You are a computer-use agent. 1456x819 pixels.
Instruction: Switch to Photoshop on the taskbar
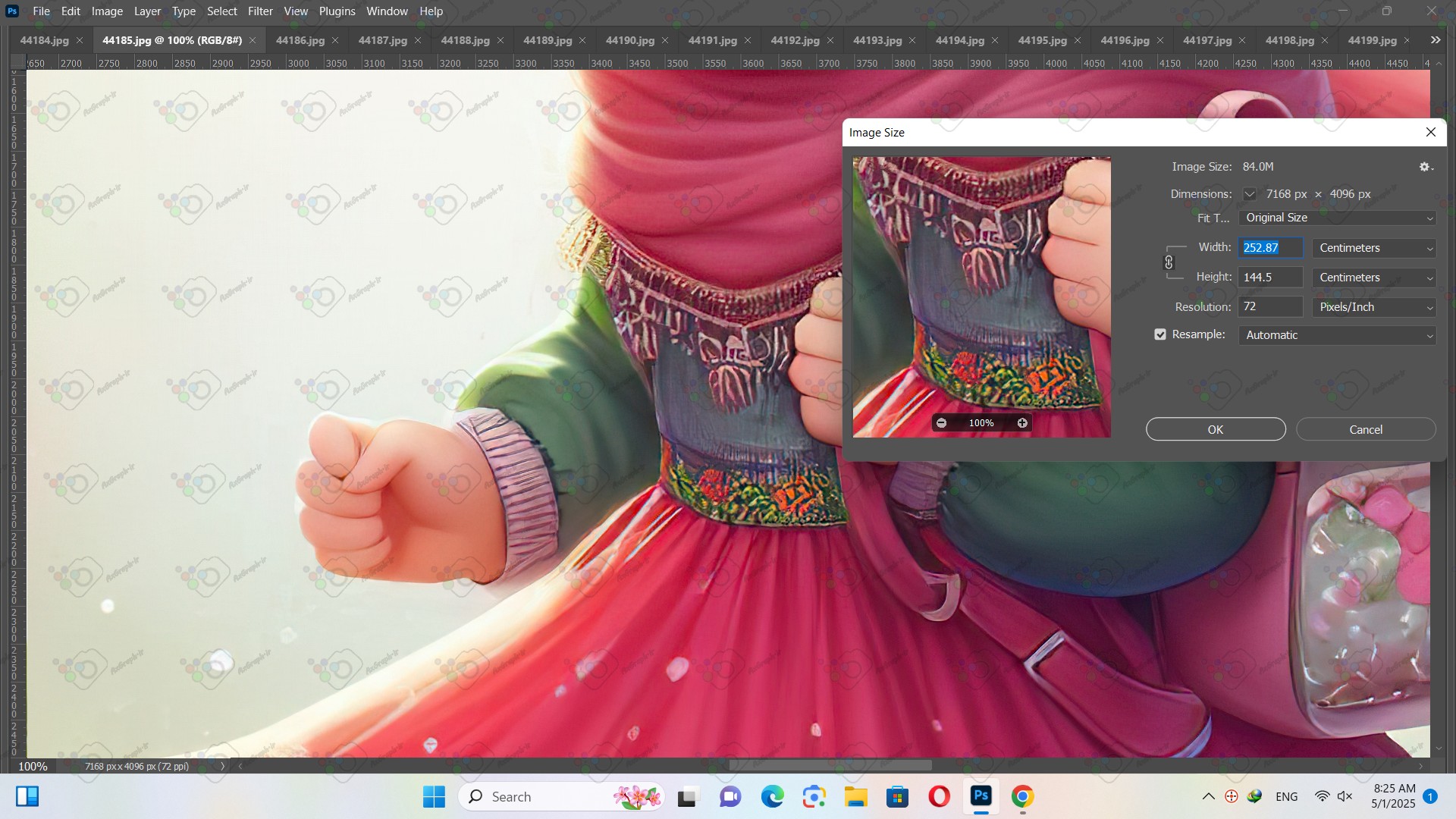tap(981, 796)
